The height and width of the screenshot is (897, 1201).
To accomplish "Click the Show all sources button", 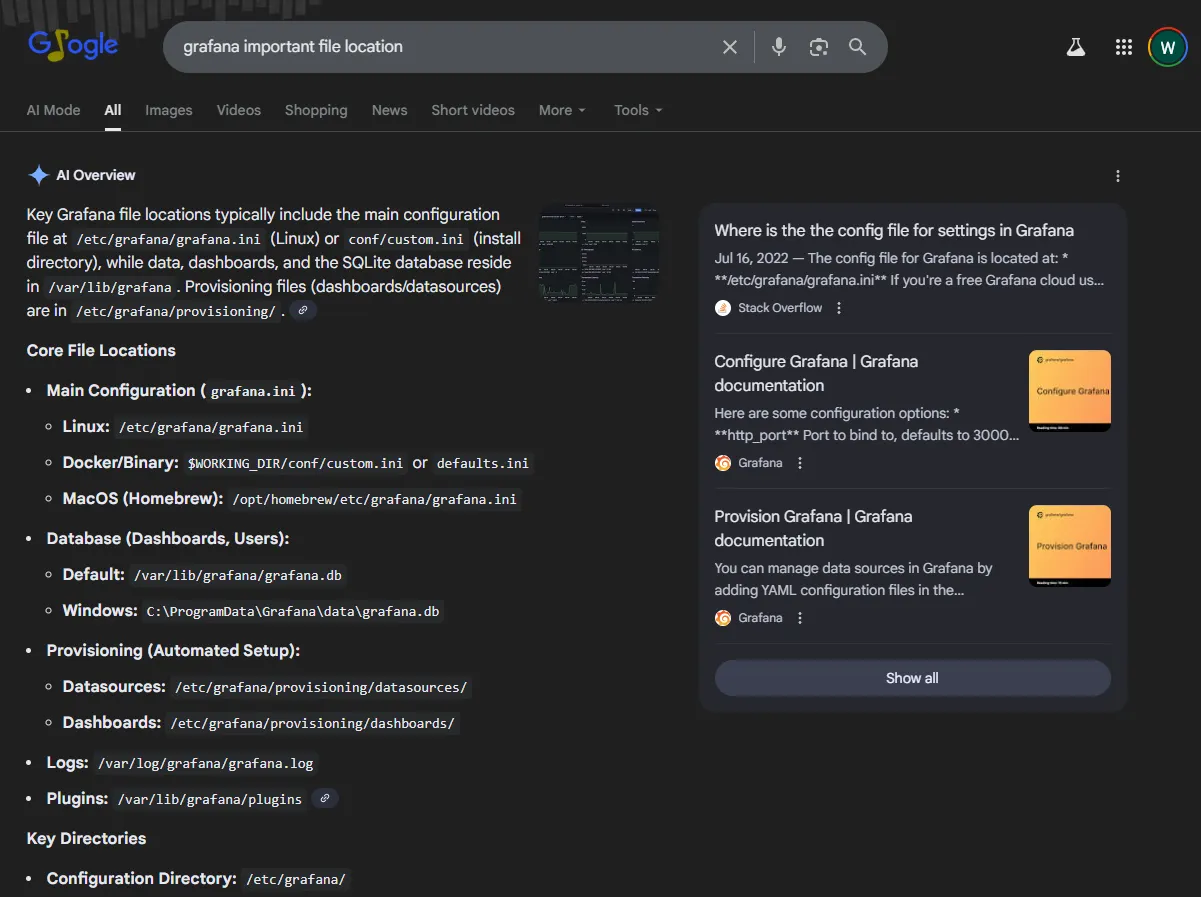I will pos(912,678).
